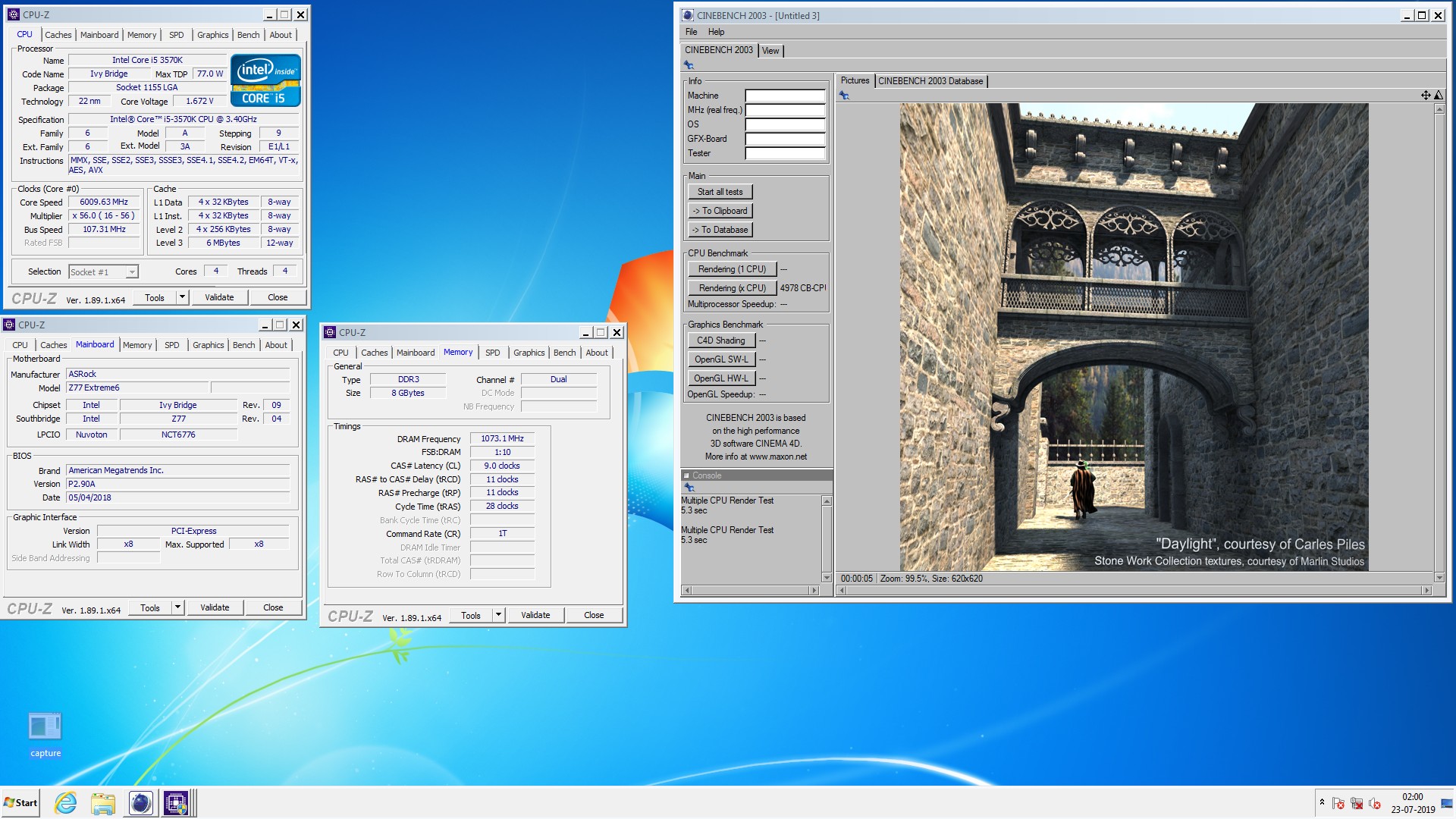Start the C4D Shading benchmark
1456x819 pixels.
click(x=721, y=340)
